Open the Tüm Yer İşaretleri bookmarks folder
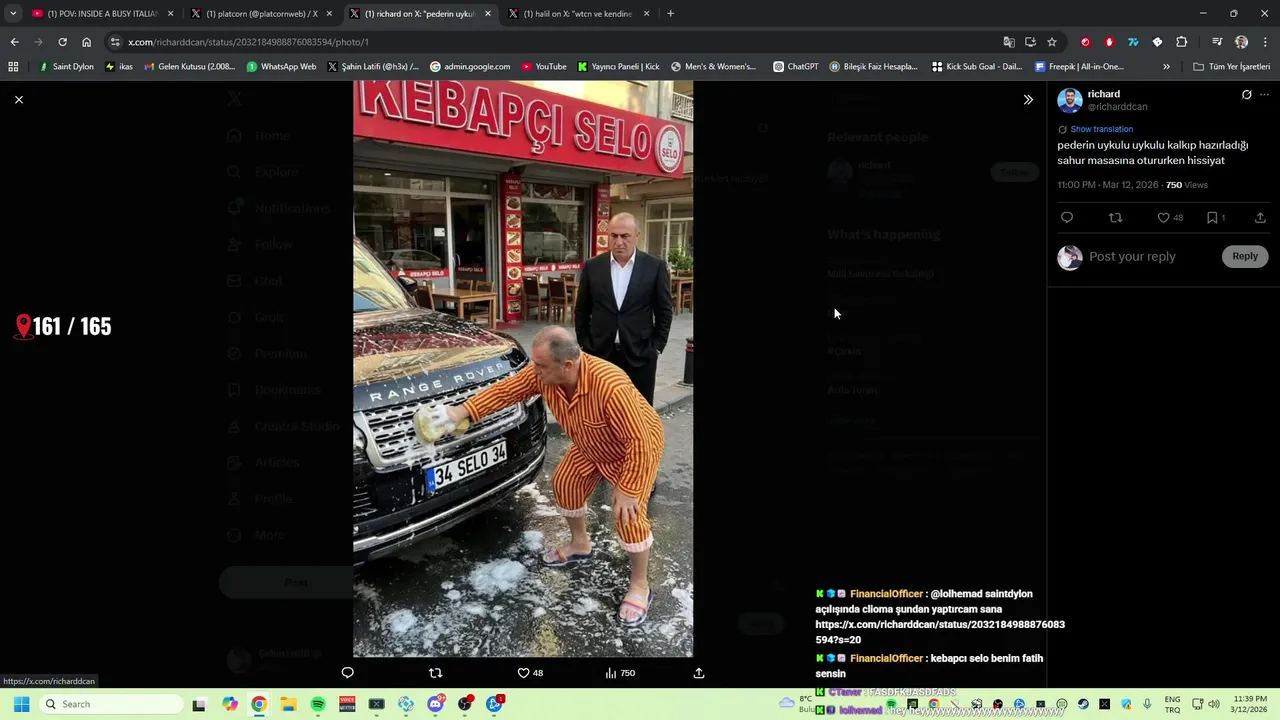The height and width of the screenshot is (720, 1280). click(x=1232, y=67)
